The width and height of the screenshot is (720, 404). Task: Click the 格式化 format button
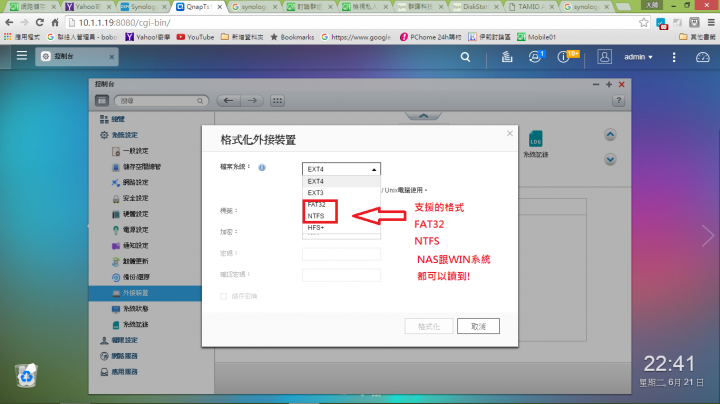click(429, 326)
